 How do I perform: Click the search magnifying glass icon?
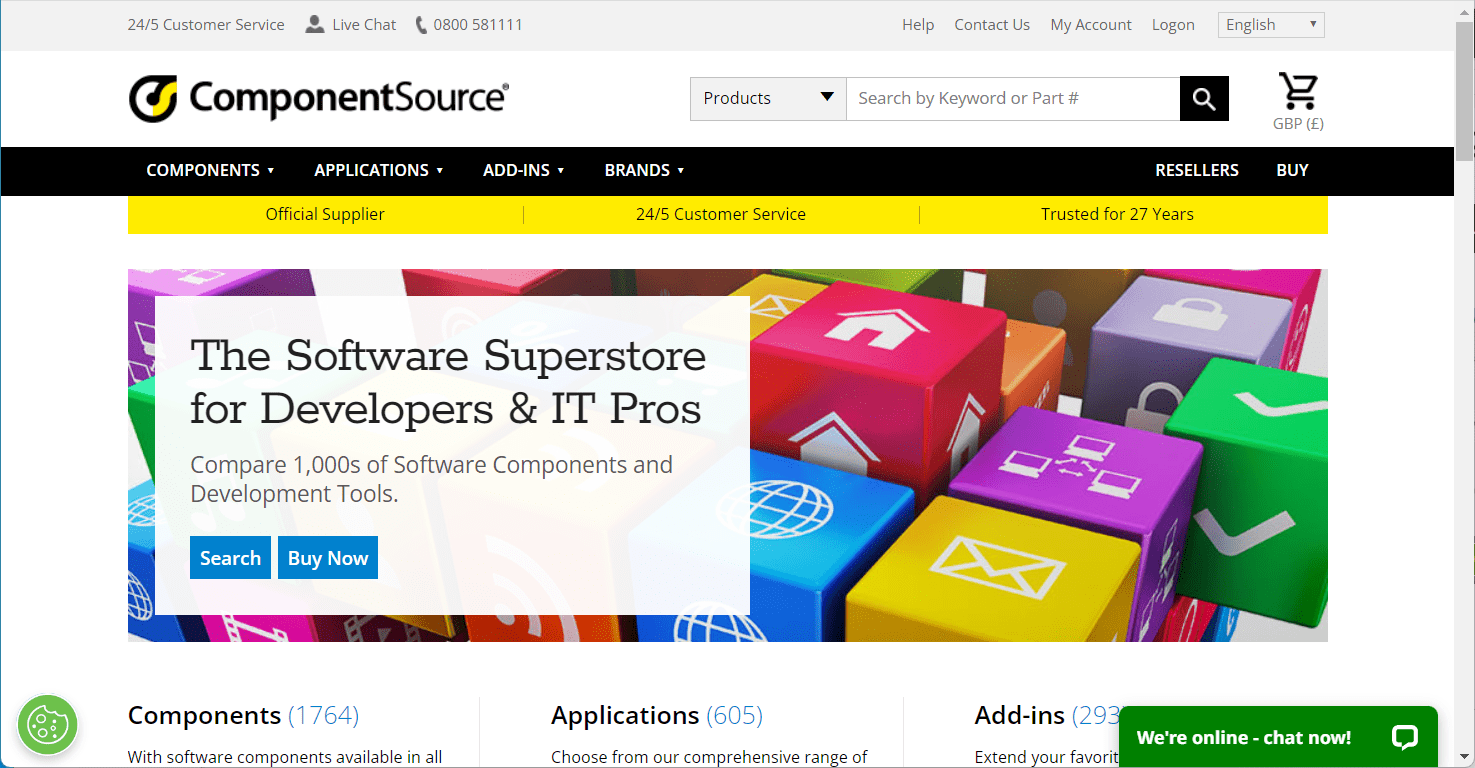tap(1203, 98)
